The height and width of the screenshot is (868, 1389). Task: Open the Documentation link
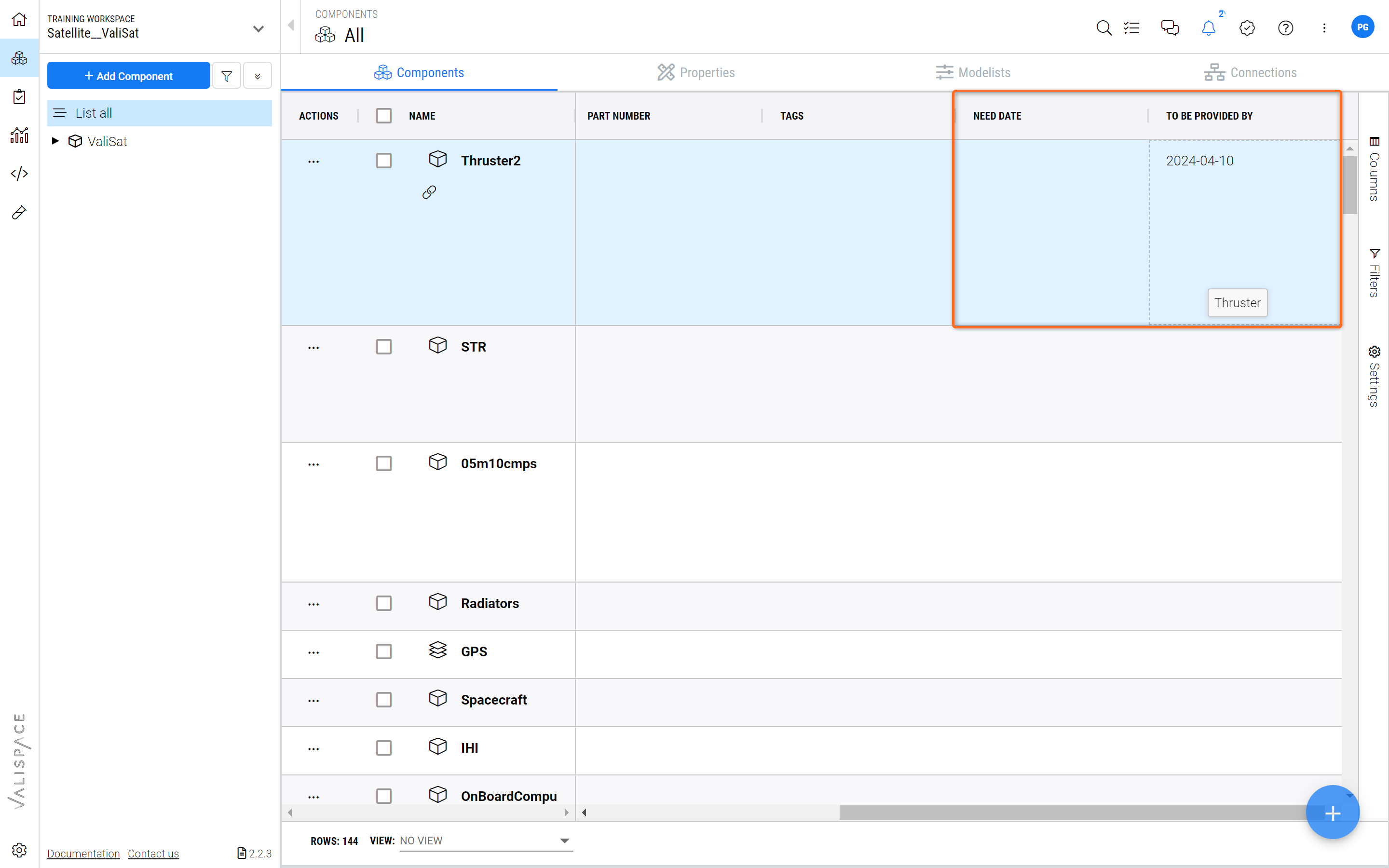point(83,853)
